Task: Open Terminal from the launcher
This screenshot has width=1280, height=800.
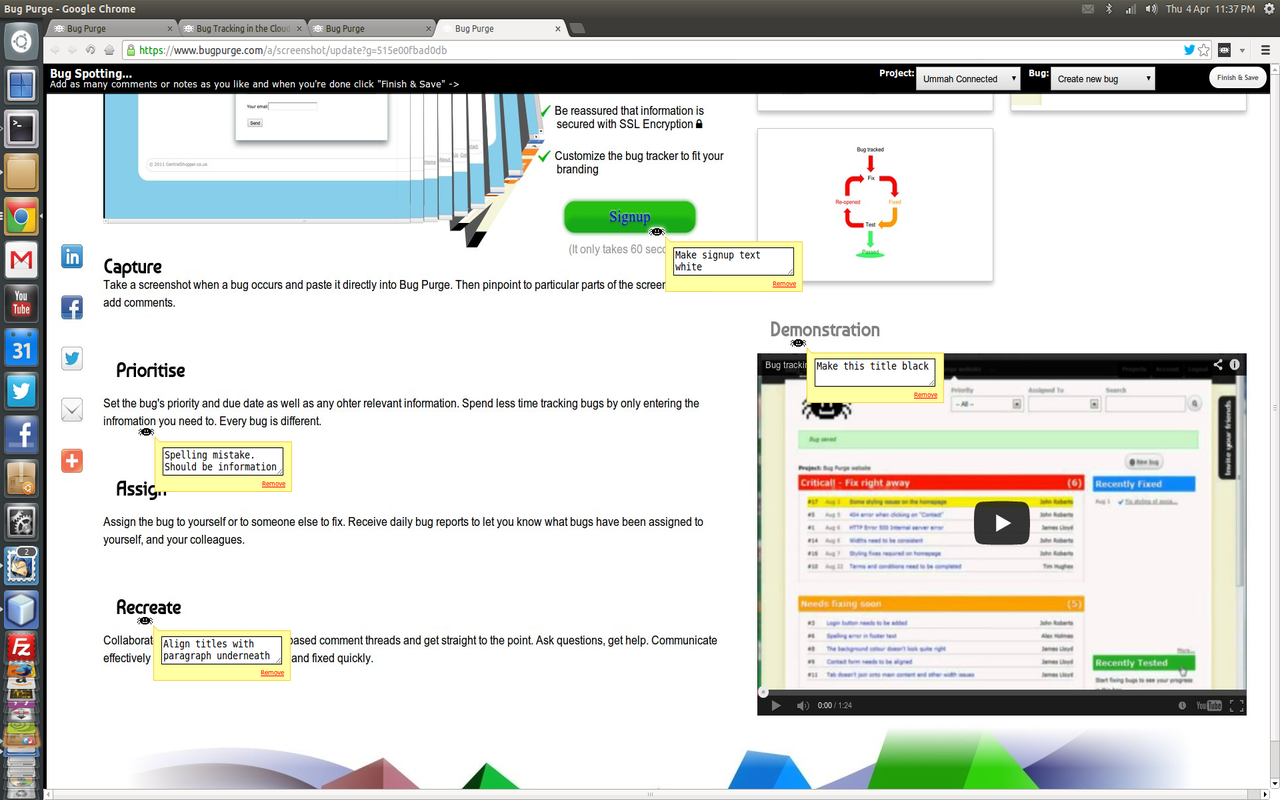Action: click(22, 128)
